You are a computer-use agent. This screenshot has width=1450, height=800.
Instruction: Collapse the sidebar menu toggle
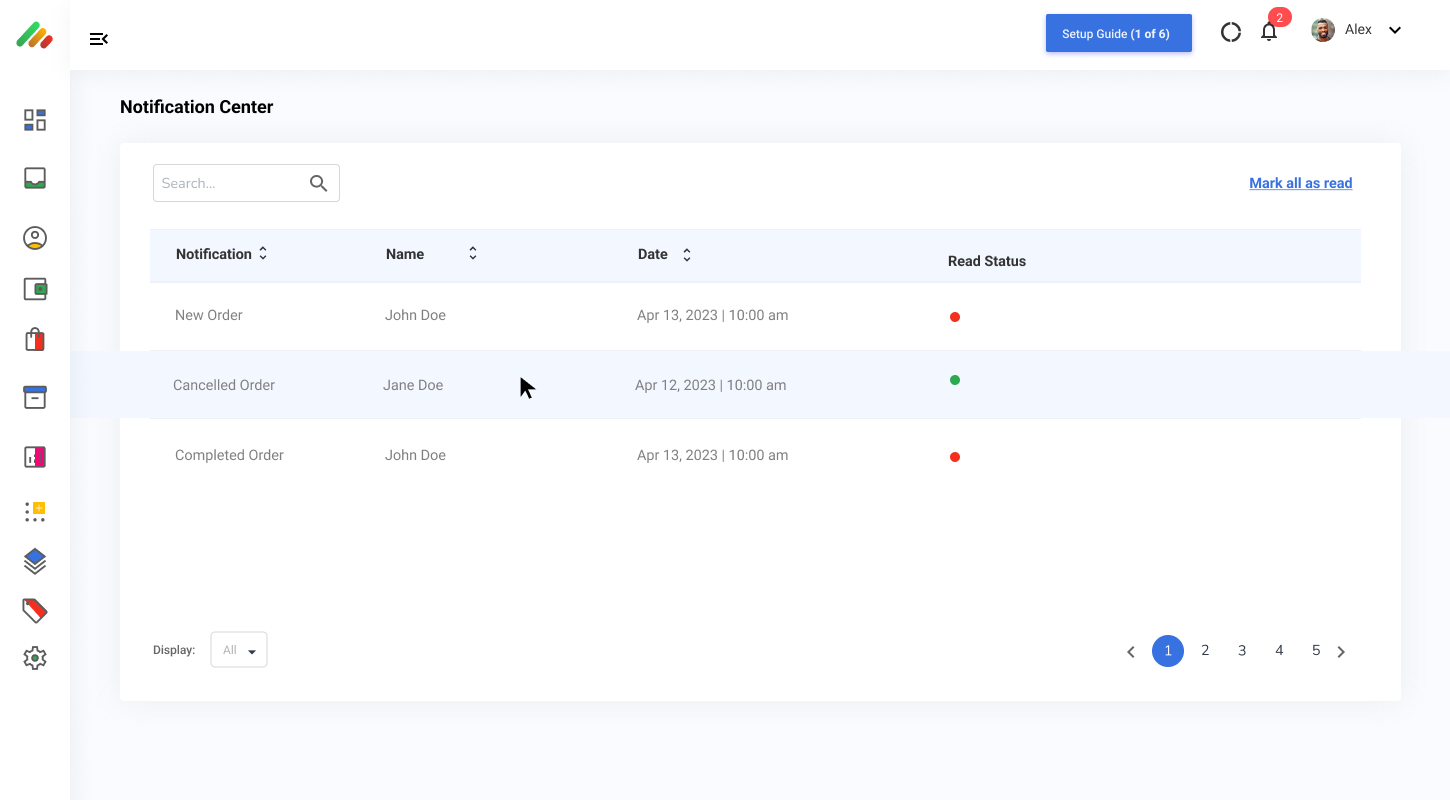[98, 39]
